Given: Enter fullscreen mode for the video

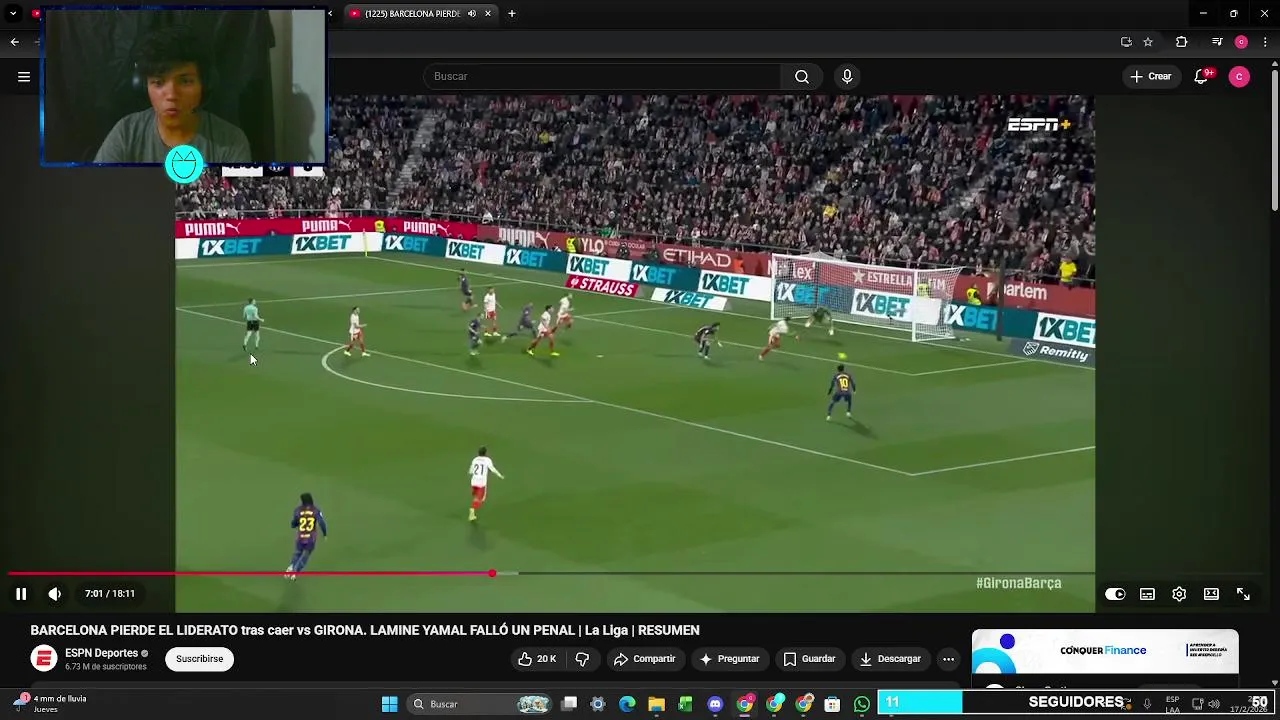Looking at the screenshot, I should click(x=1243, y=594).
